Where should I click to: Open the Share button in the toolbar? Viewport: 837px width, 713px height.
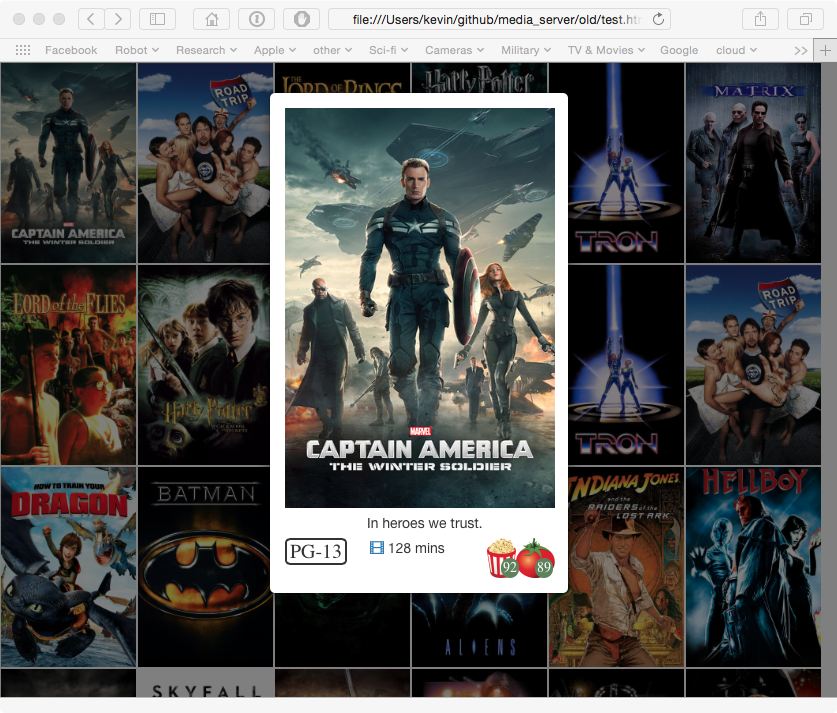click(760, 19)
